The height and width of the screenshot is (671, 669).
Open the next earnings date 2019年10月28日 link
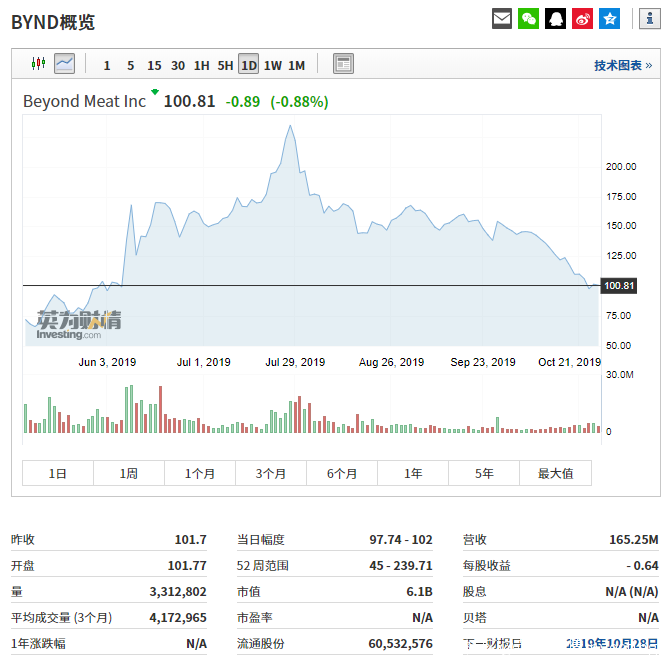[x=613, y=644]
